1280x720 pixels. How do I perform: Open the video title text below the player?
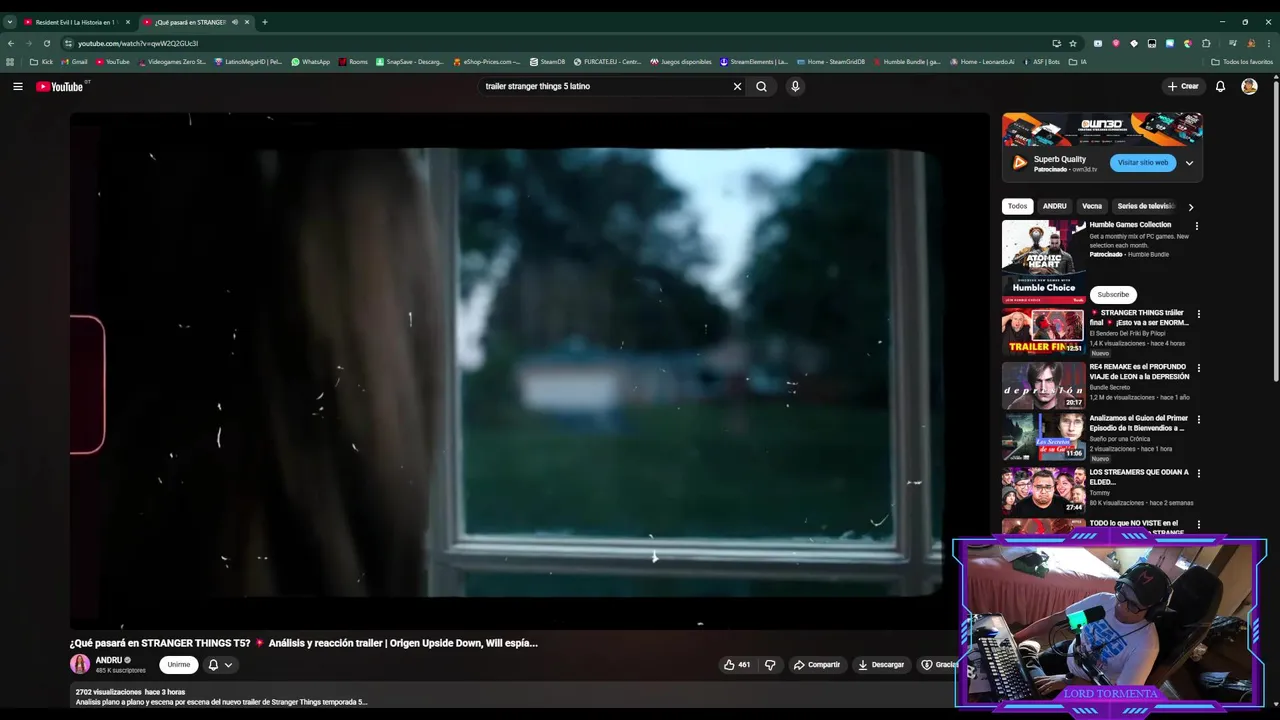click(x=304, y=643)
